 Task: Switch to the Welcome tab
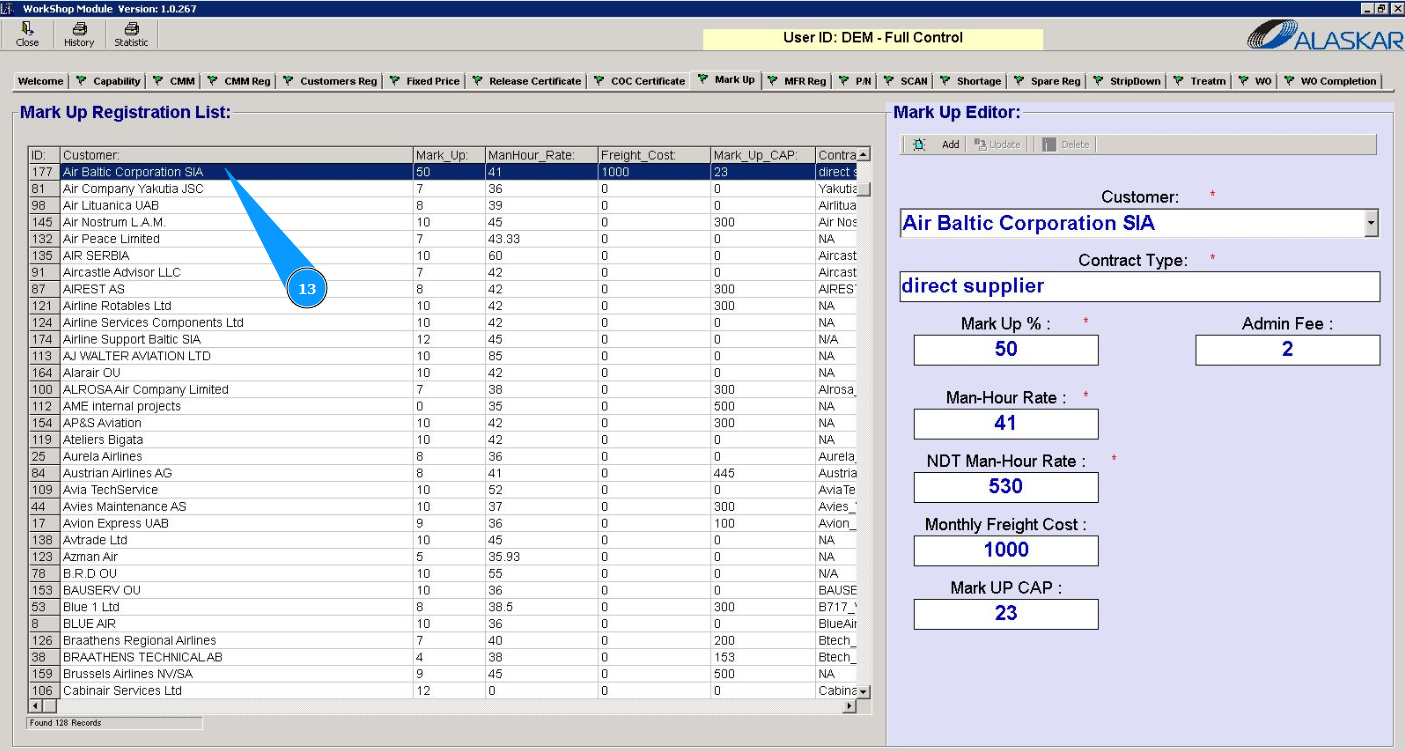click(40, 81)
